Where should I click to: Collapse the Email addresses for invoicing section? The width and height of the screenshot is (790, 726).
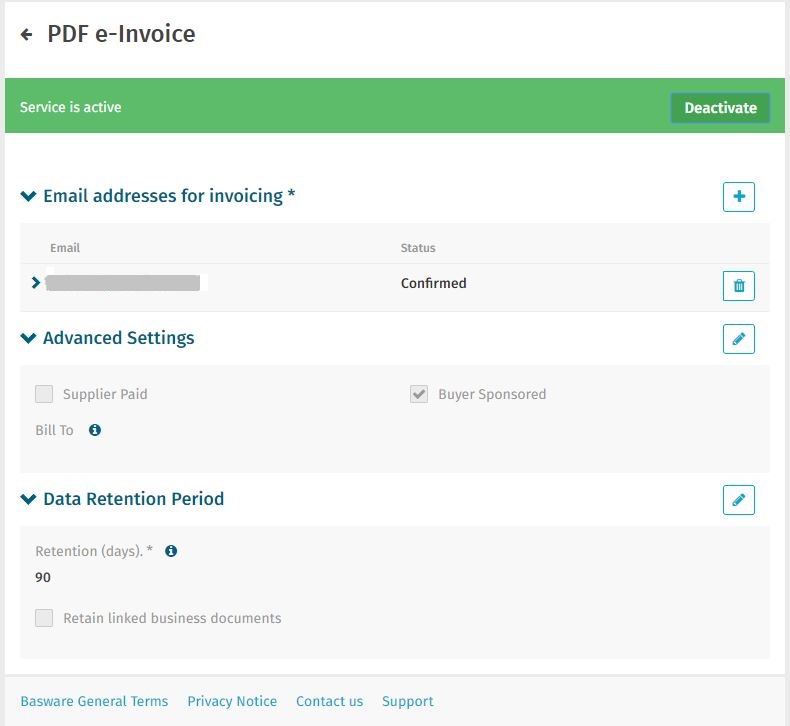click(x=28, y=196)
